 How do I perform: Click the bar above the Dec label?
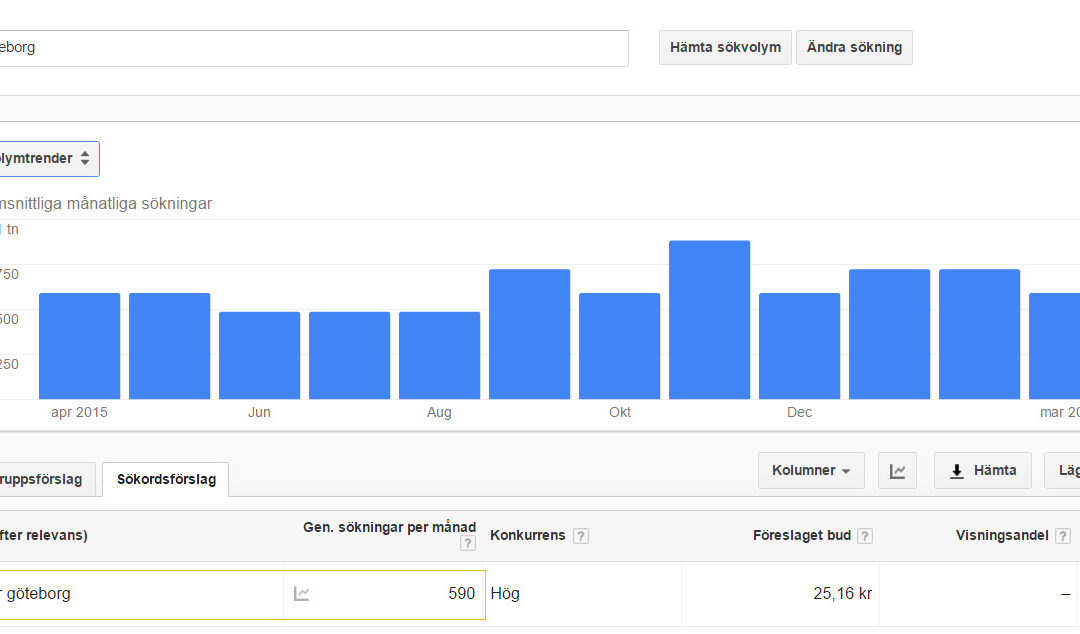click(x=799, y=346)
